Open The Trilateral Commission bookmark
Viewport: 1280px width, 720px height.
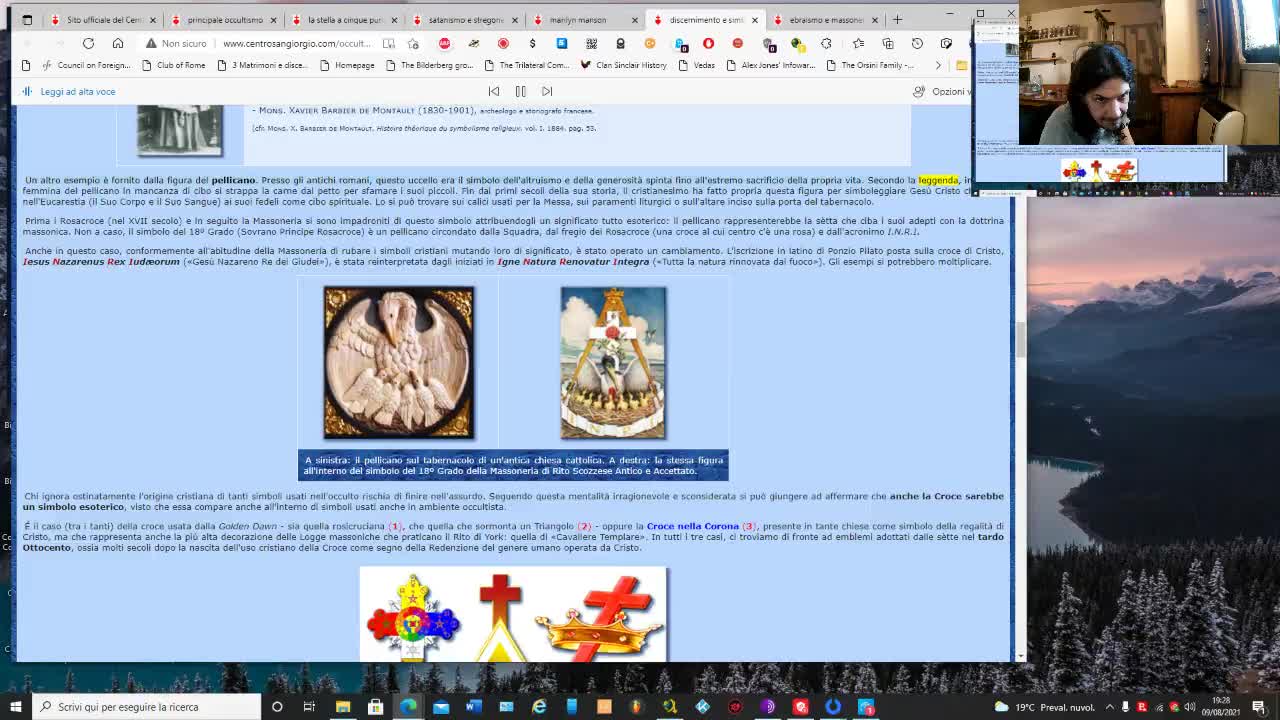click(526, 65)
